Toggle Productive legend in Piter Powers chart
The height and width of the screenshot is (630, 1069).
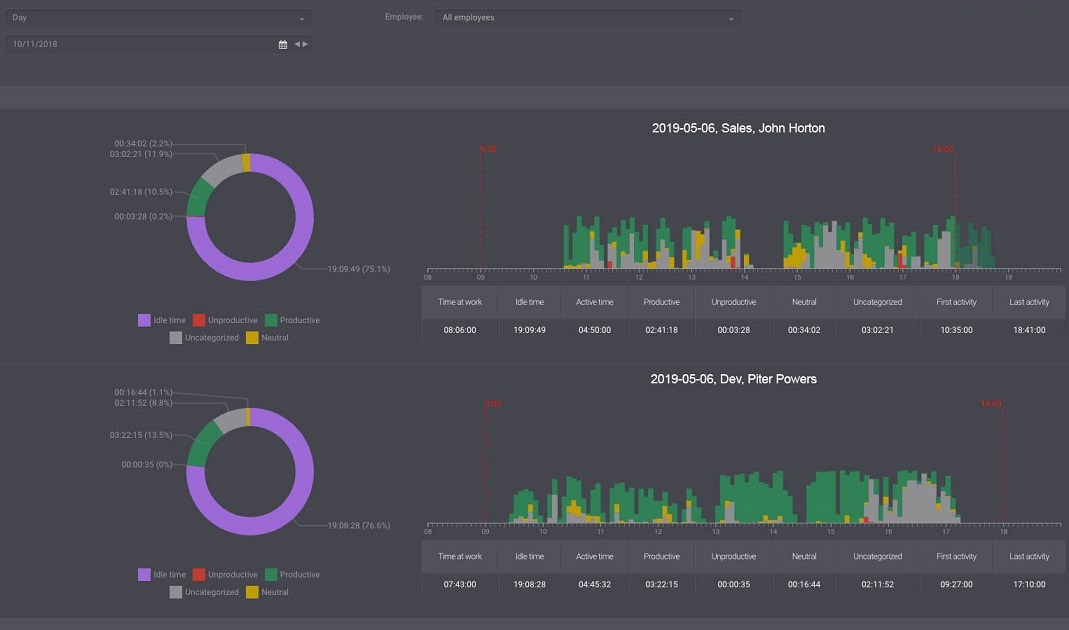[292, 574]
